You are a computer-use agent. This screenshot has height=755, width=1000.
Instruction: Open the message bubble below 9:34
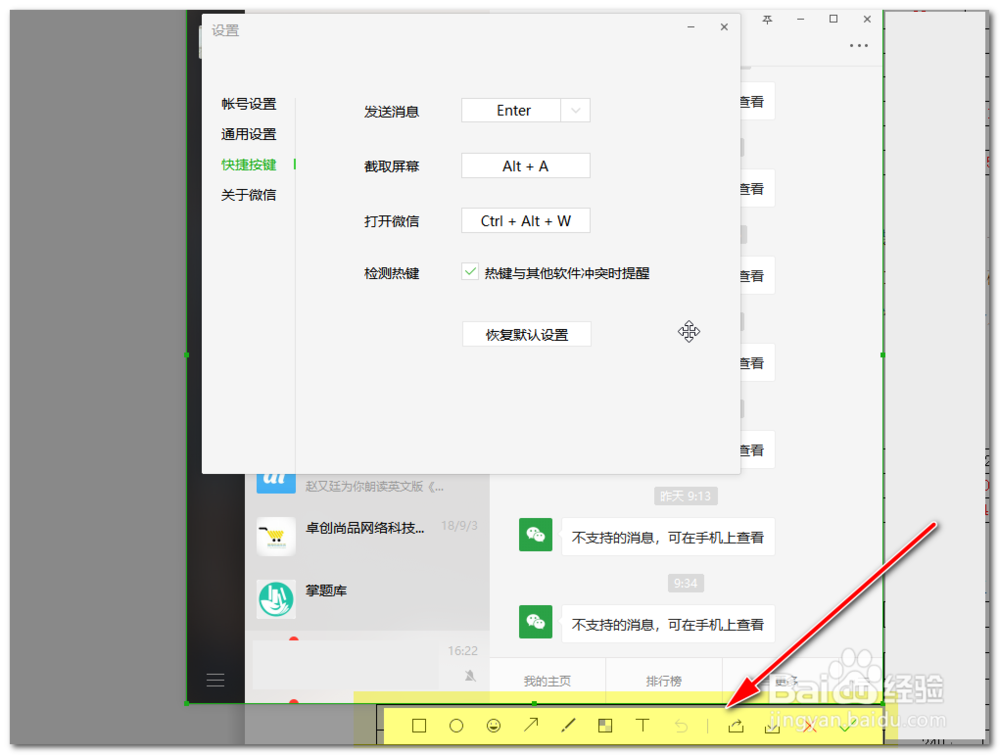668,624
